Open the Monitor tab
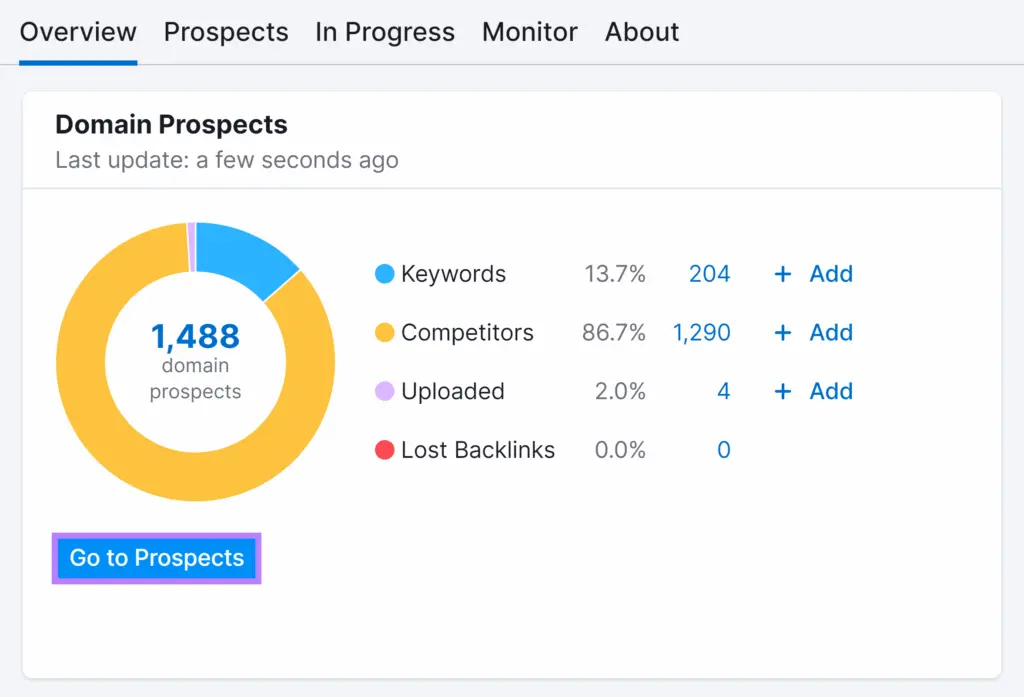 [530, 32]
